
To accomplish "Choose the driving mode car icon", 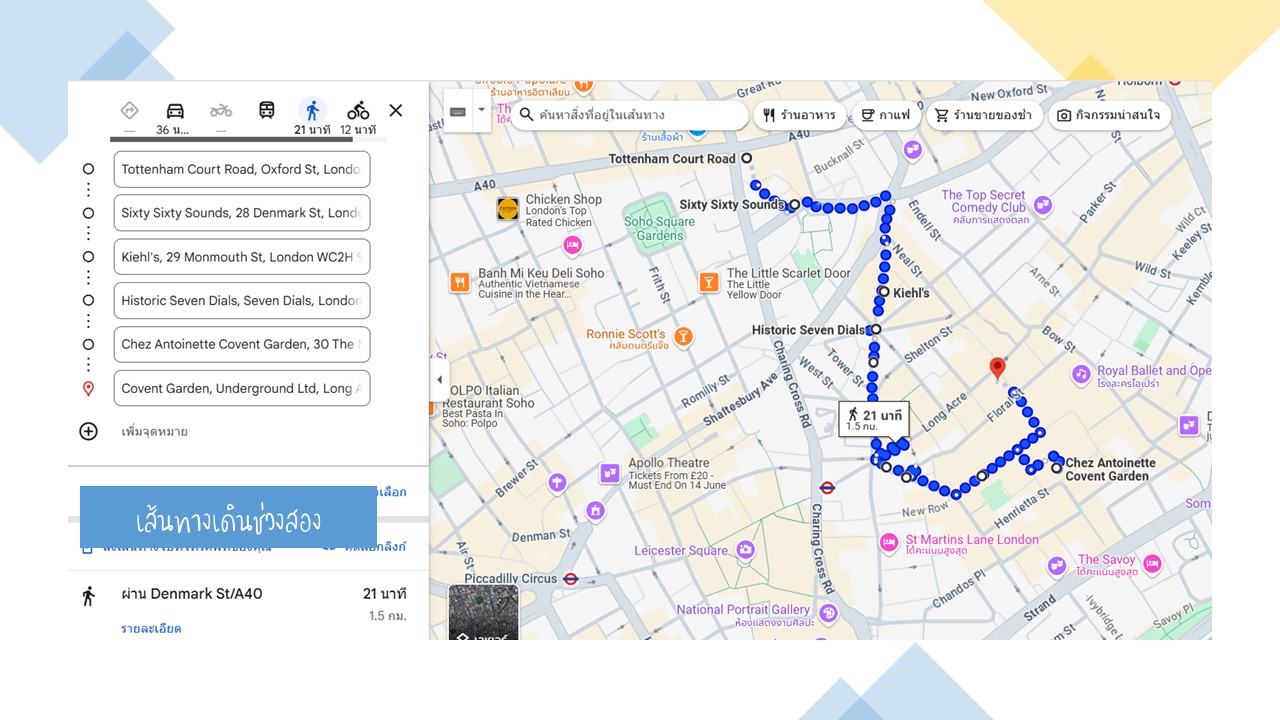I will [x=175, y=111].
